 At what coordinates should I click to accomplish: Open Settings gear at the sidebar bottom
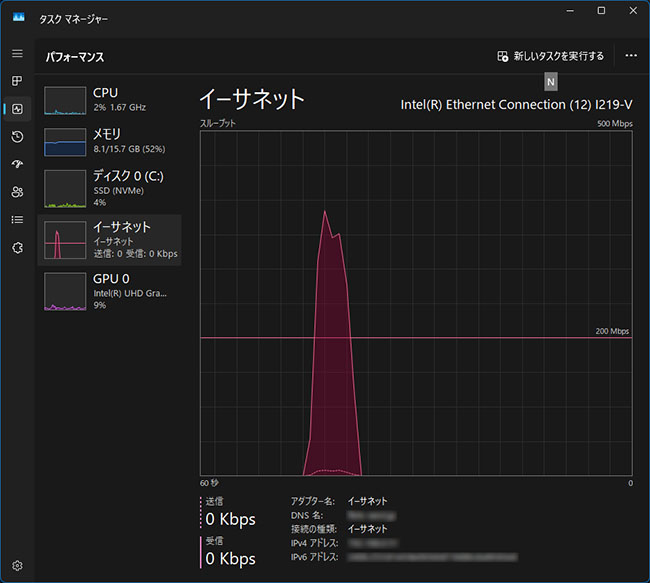point(17,565)
